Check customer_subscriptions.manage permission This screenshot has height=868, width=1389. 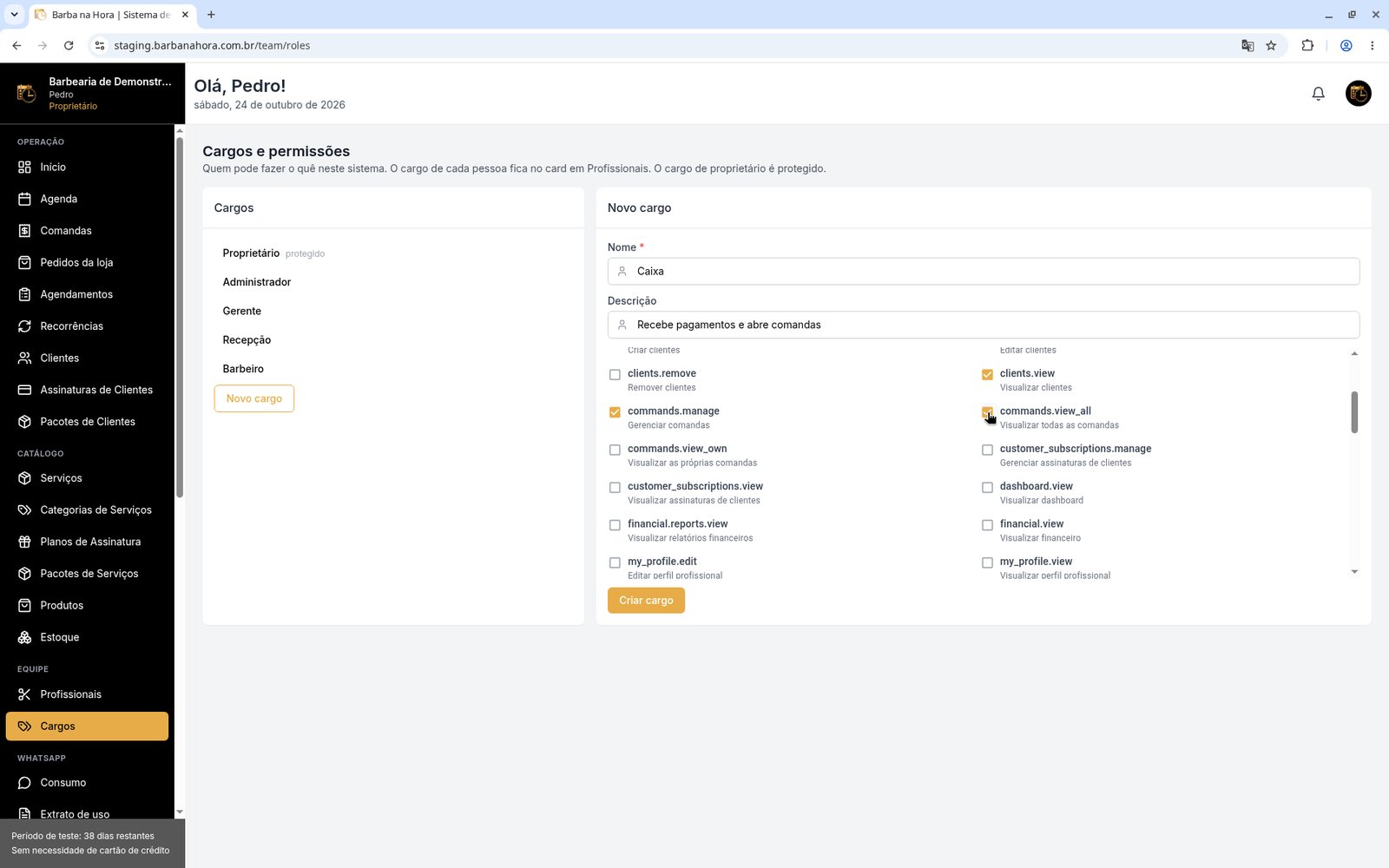[x=987, y=450]
